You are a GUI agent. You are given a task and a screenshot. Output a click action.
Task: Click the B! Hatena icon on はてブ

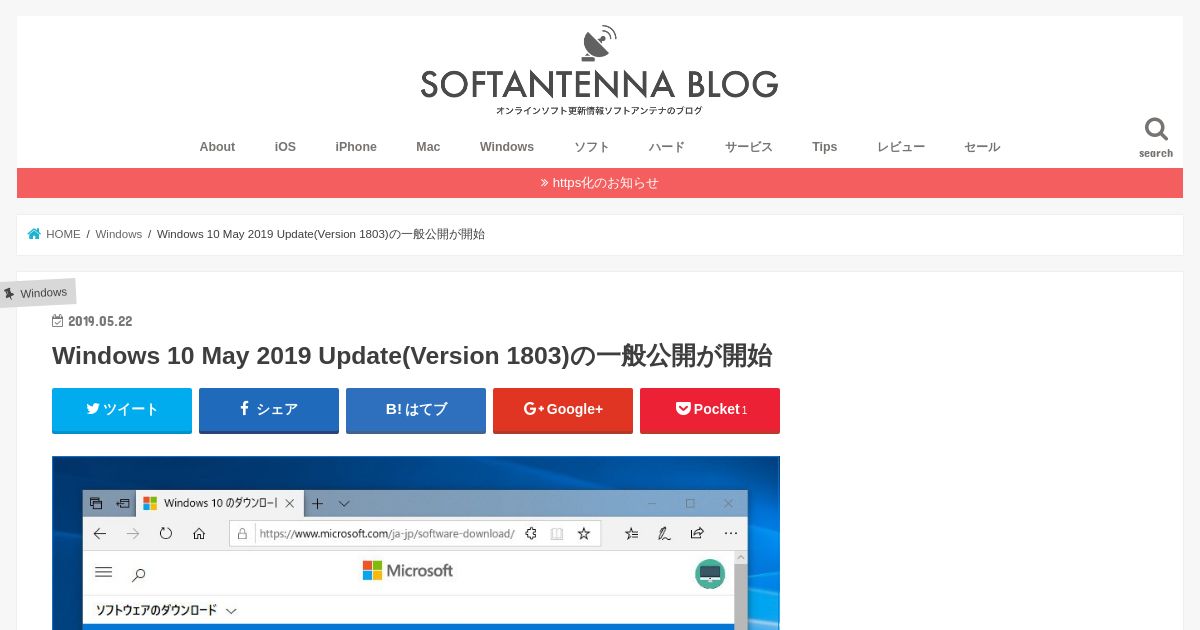click(394, 409)
